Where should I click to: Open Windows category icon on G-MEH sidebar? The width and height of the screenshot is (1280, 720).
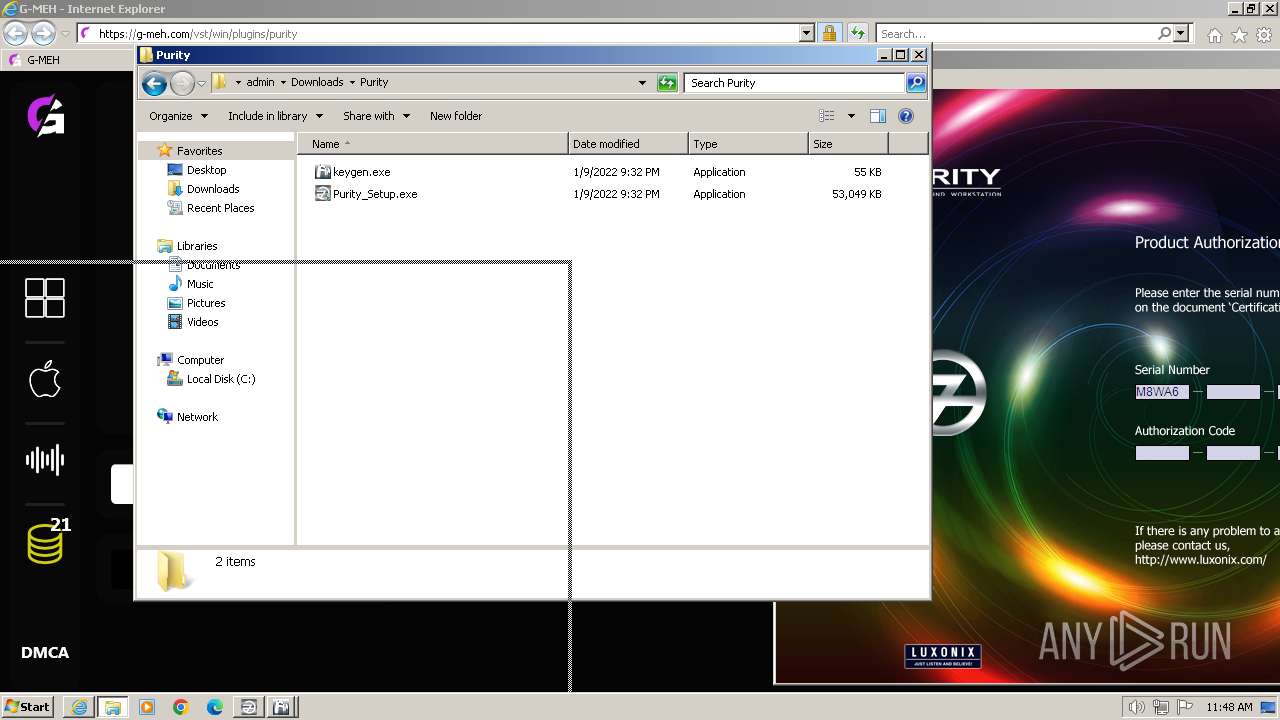[45, 298]
